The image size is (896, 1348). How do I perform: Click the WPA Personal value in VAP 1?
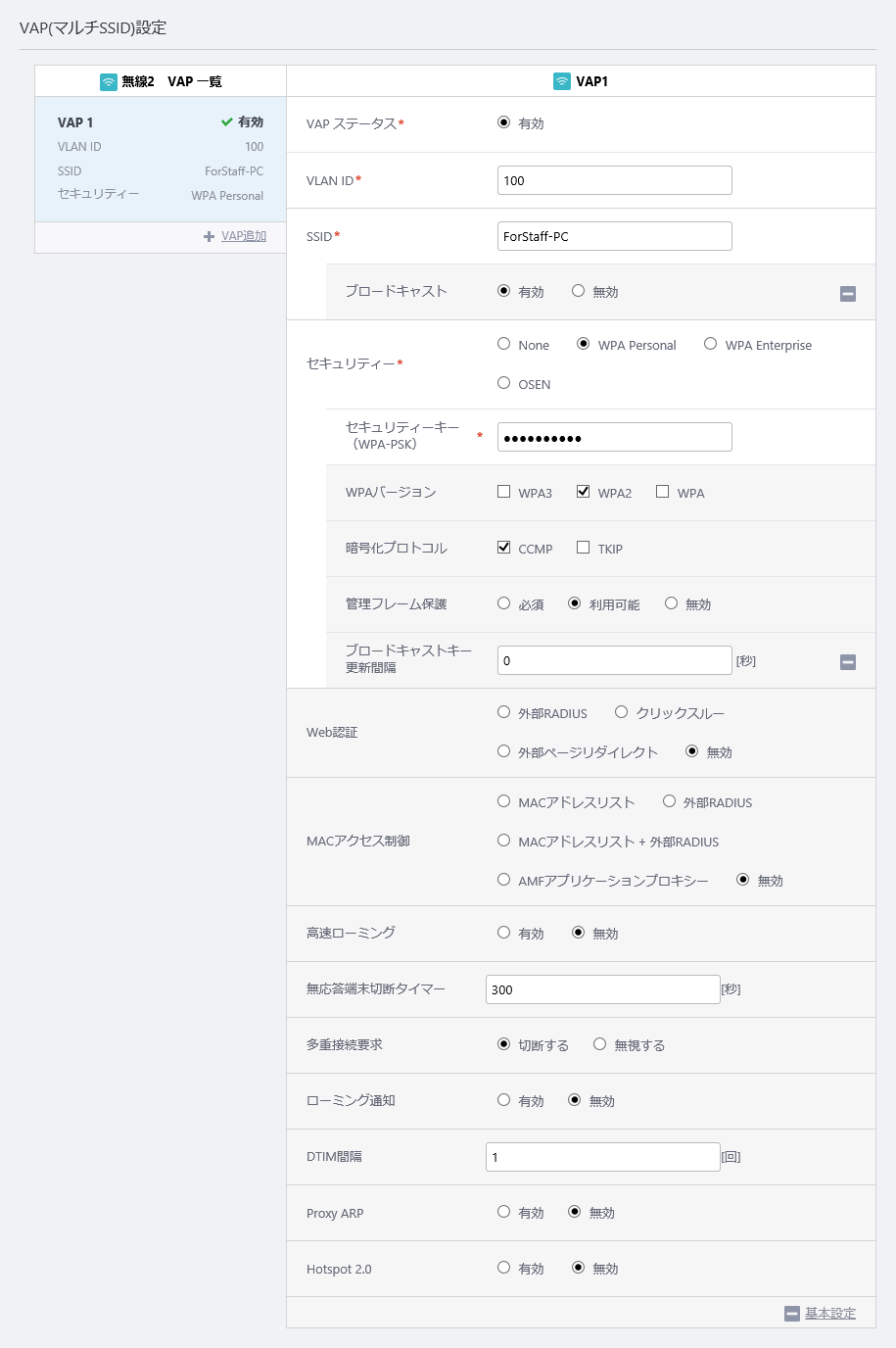(x=227, y=196)
